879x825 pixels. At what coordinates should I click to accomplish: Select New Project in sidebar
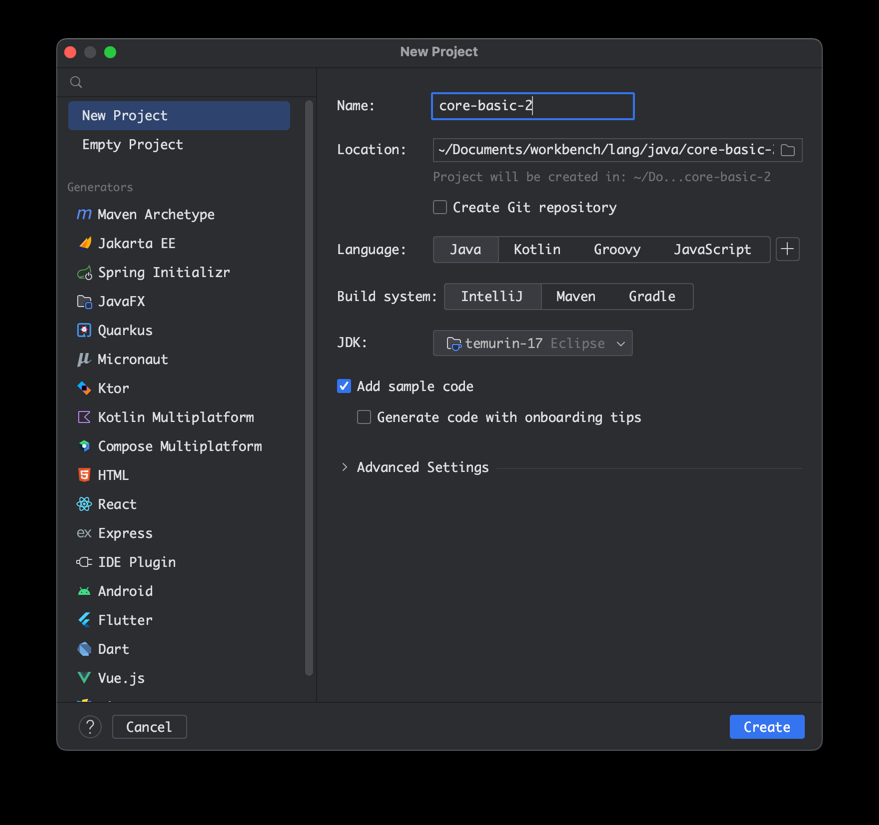pyautogui.click(x=179, y=115)
